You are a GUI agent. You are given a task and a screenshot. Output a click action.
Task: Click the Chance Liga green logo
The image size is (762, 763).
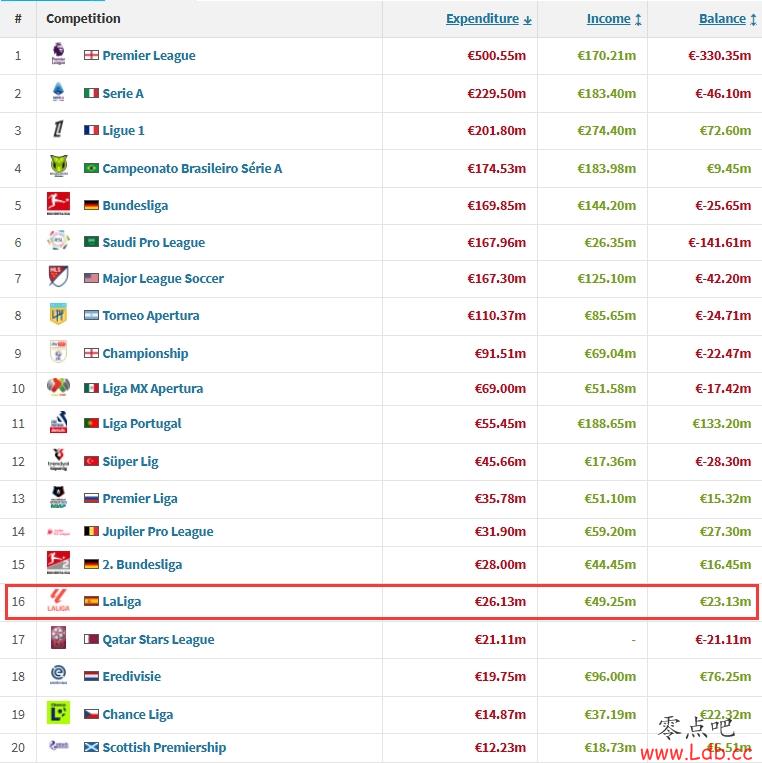pyautogui.click(x=58, y=713)
